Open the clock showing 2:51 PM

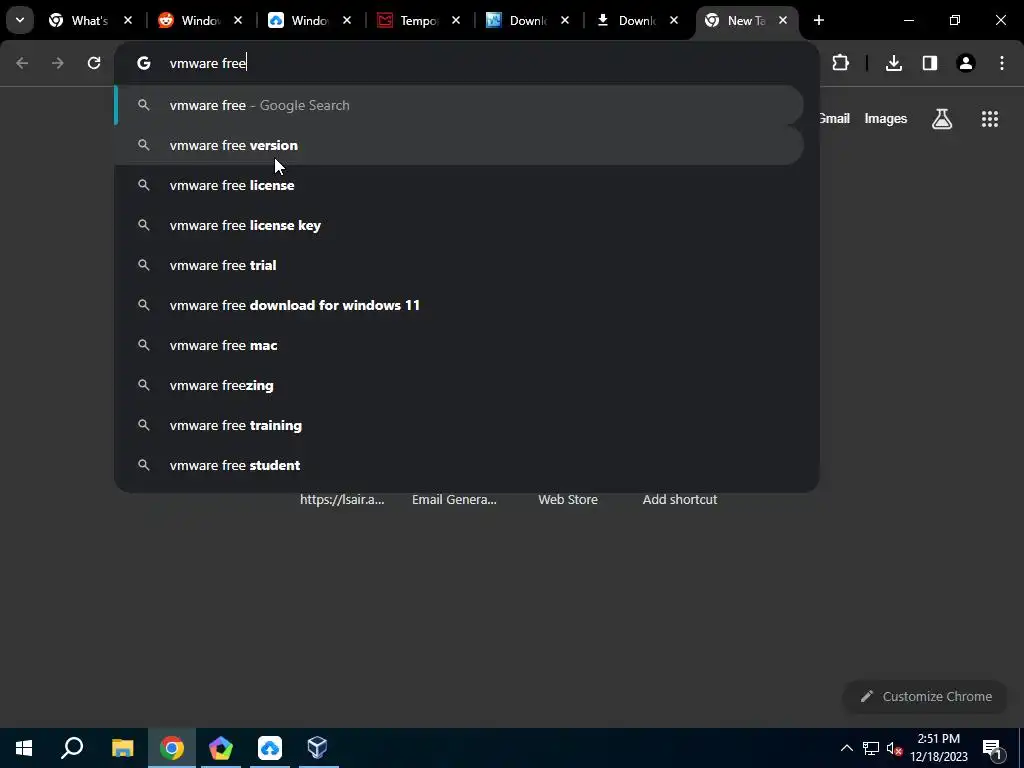[x=938, y=748]
